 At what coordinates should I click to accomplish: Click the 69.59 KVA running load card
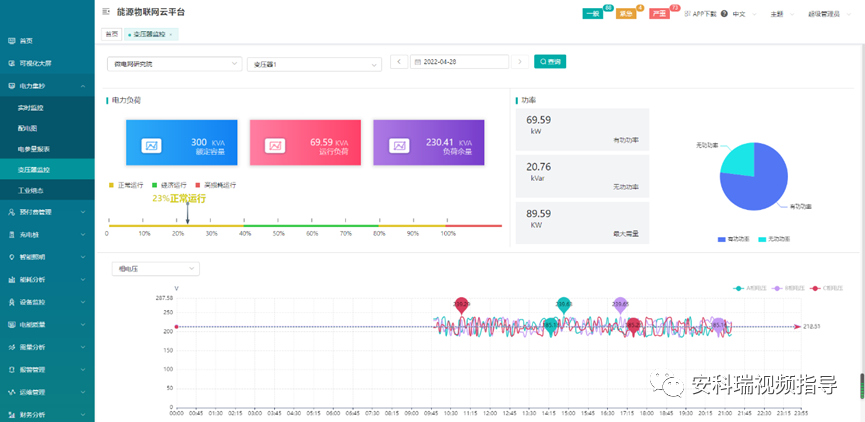pyautogui.click(x=306, y=143)
